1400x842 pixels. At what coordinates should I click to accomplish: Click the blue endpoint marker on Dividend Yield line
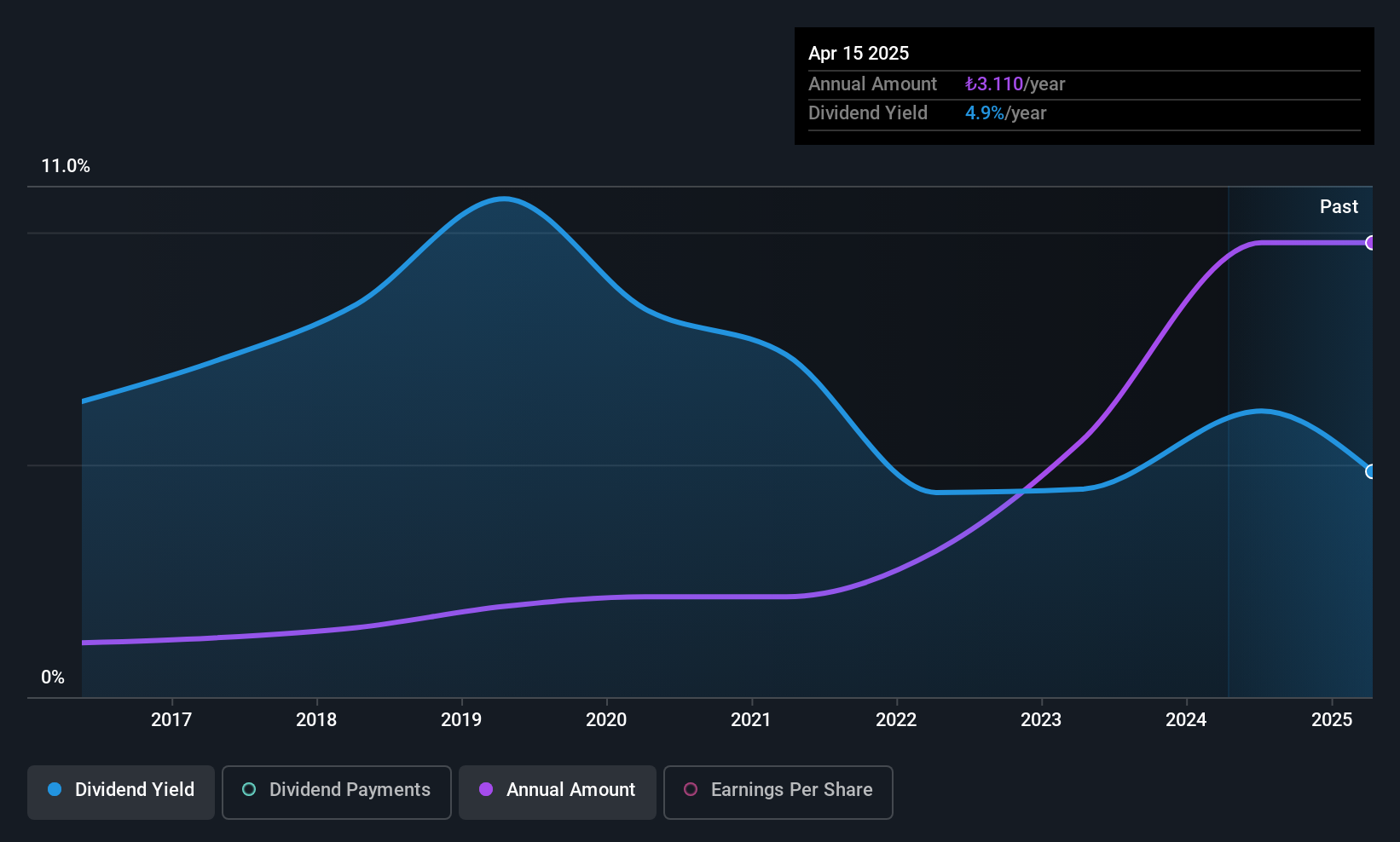(x=1370, y=471)
